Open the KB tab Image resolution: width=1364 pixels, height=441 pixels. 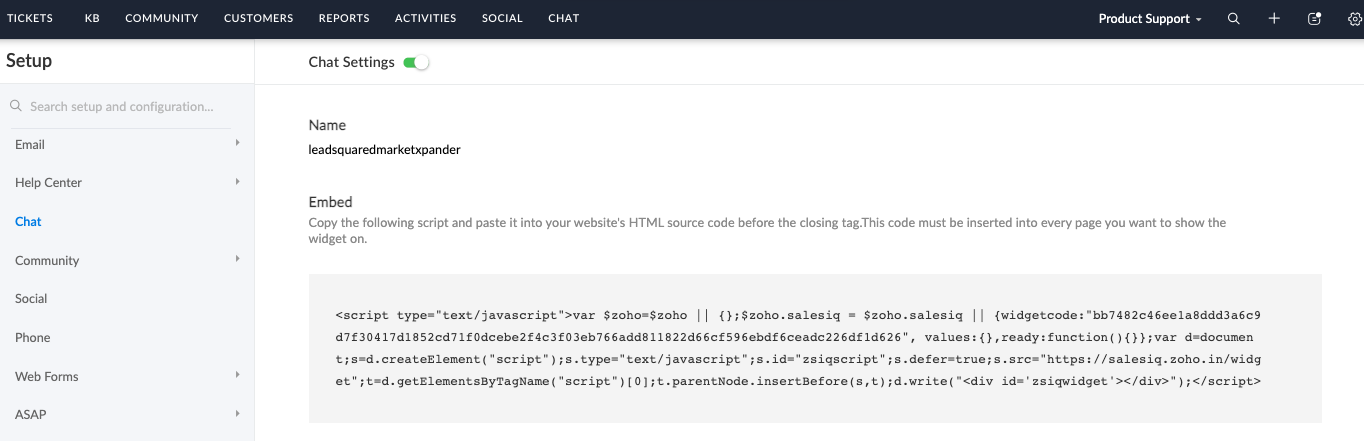tap(92, 18)
